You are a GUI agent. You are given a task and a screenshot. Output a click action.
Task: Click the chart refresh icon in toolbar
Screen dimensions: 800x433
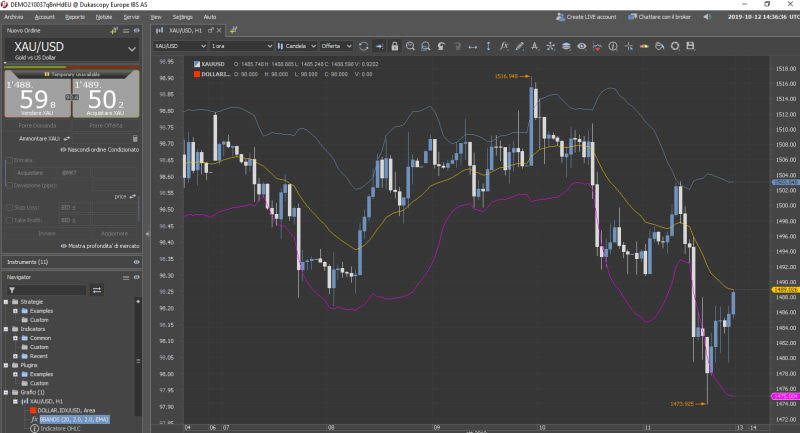363,46
